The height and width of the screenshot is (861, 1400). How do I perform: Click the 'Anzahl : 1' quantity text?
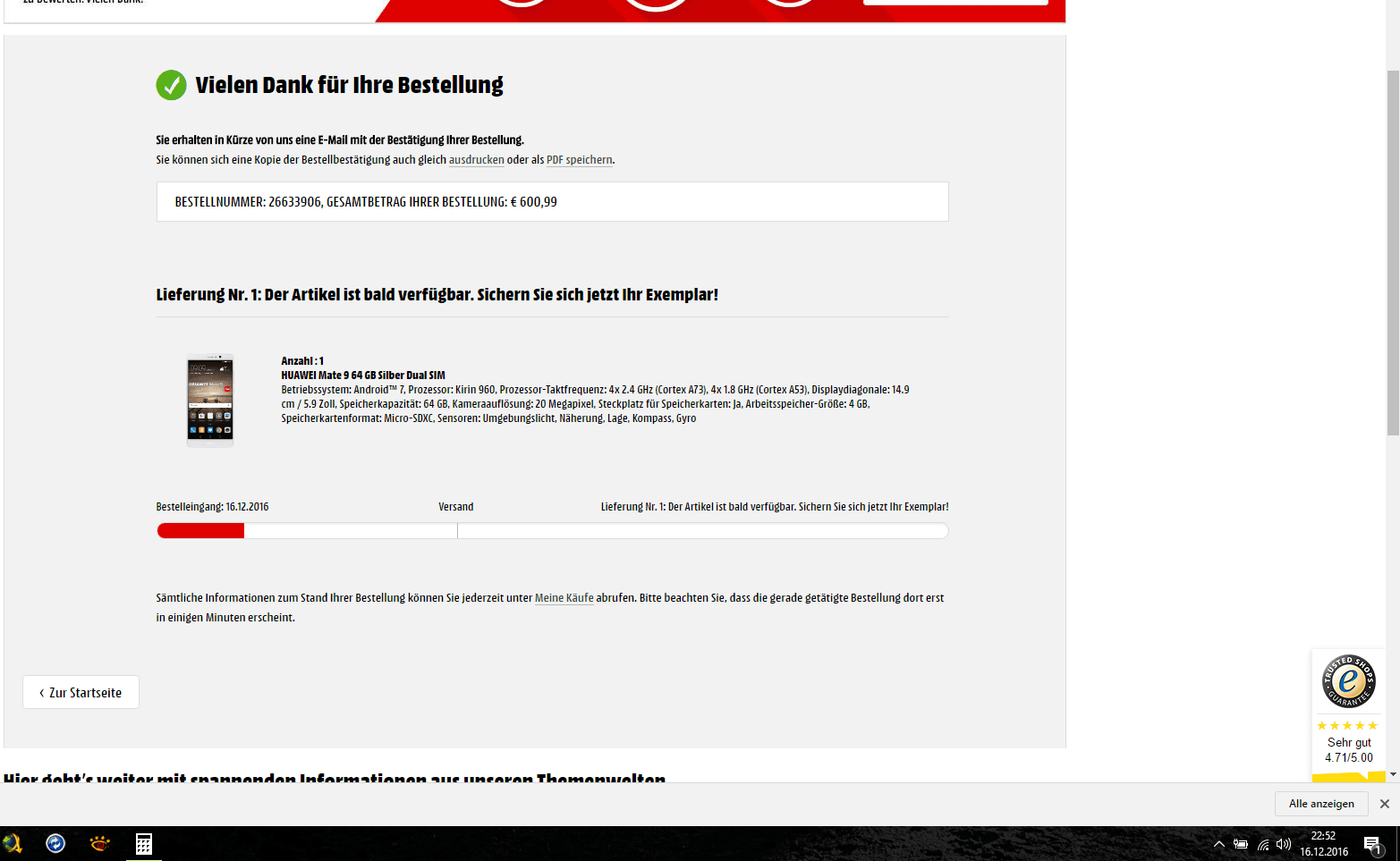coord(302,361)
